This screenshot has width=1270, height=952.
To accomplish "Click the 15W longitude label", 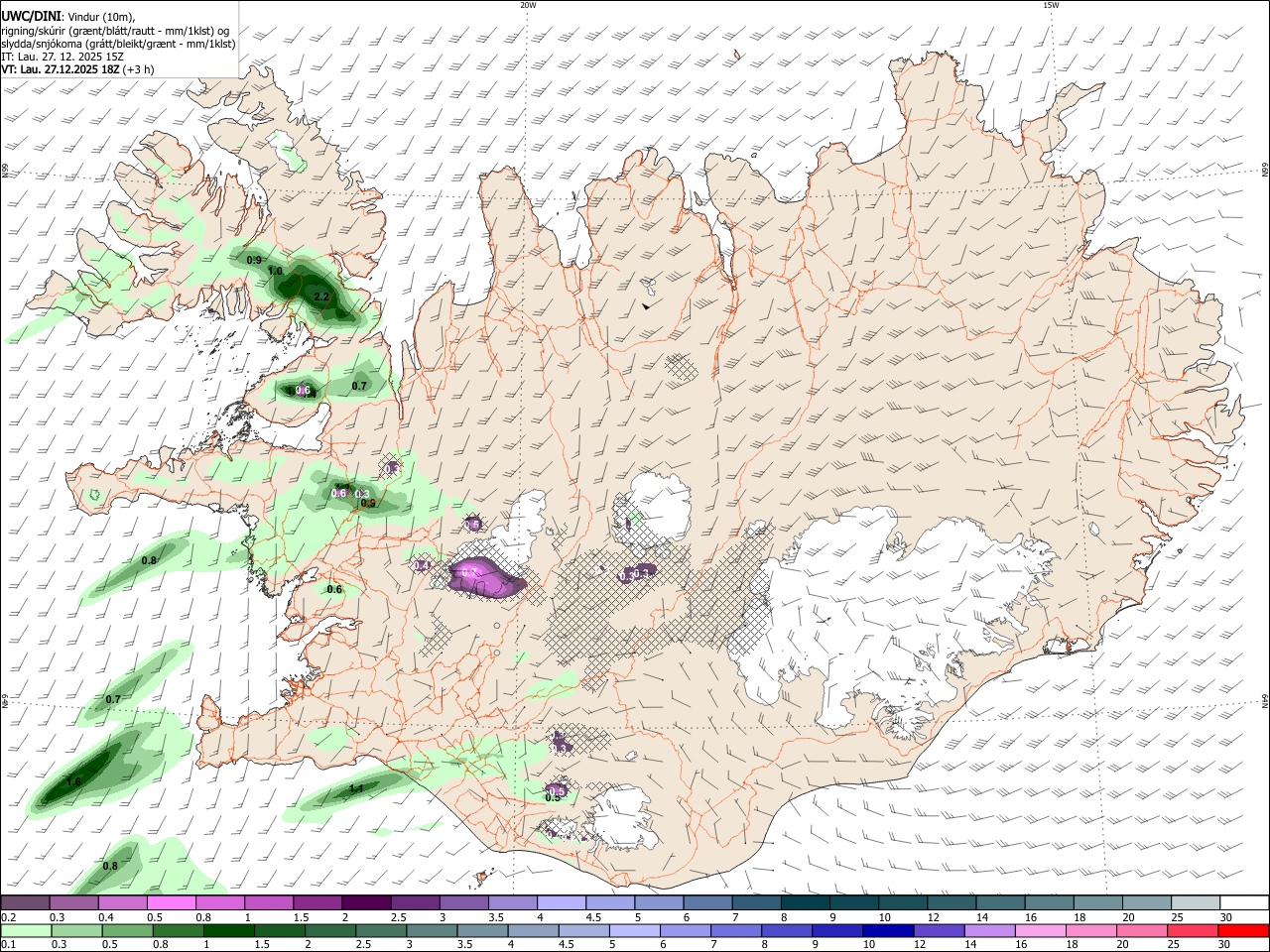I will pos(1051,5).
